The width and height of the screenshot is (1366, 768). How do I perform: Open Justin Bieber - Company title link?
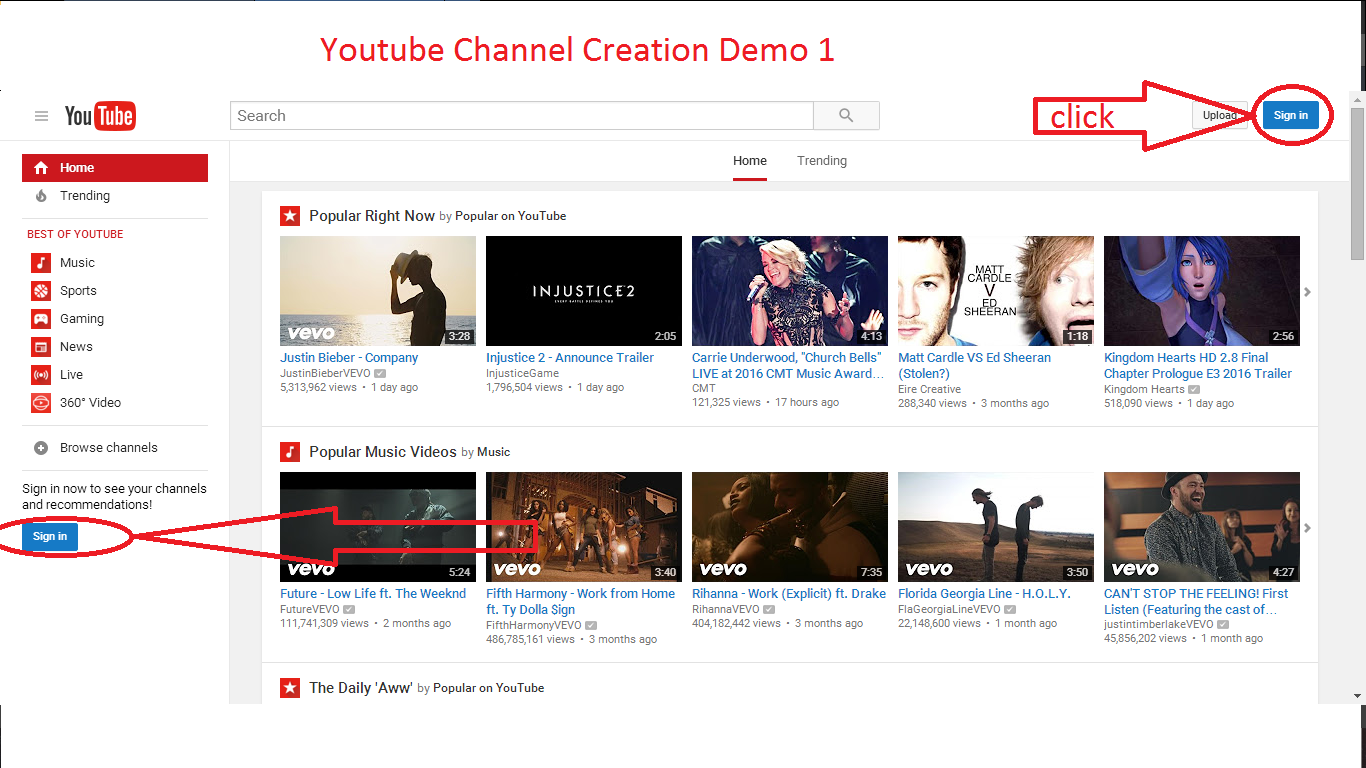(x=349, y=358)
